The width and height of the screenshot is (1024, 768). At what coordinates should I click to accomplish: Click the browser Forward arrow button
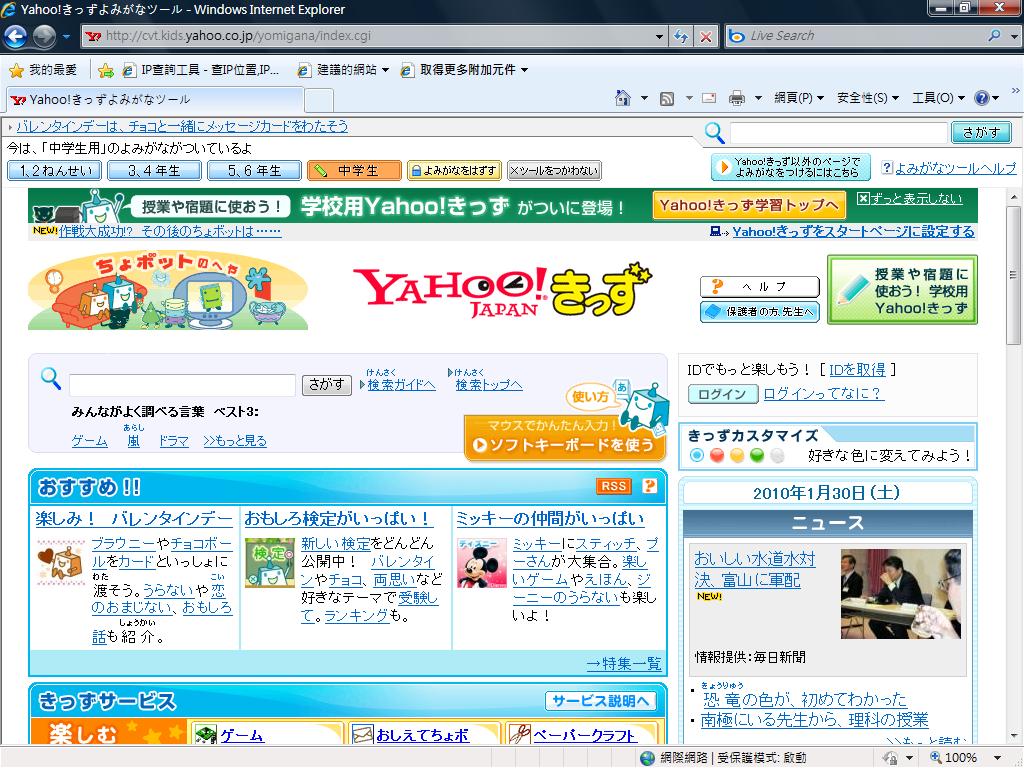44,36
